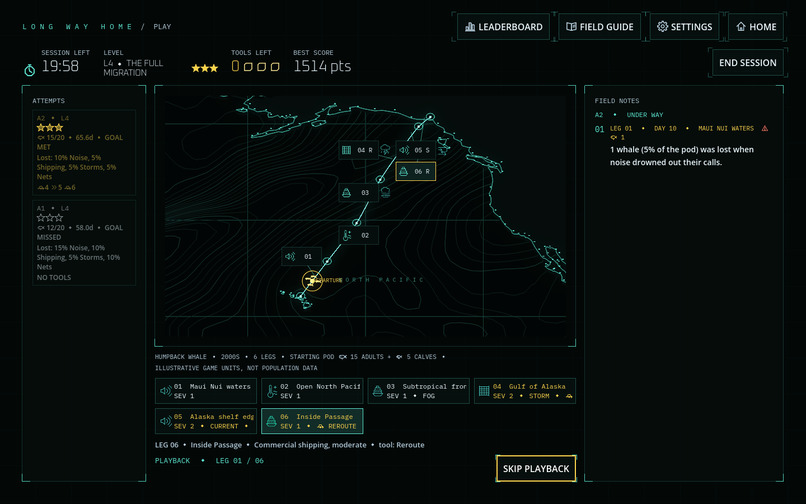Click the leftmost Tools Left slot
Viewport: 806px width, 504px height.
235,66
